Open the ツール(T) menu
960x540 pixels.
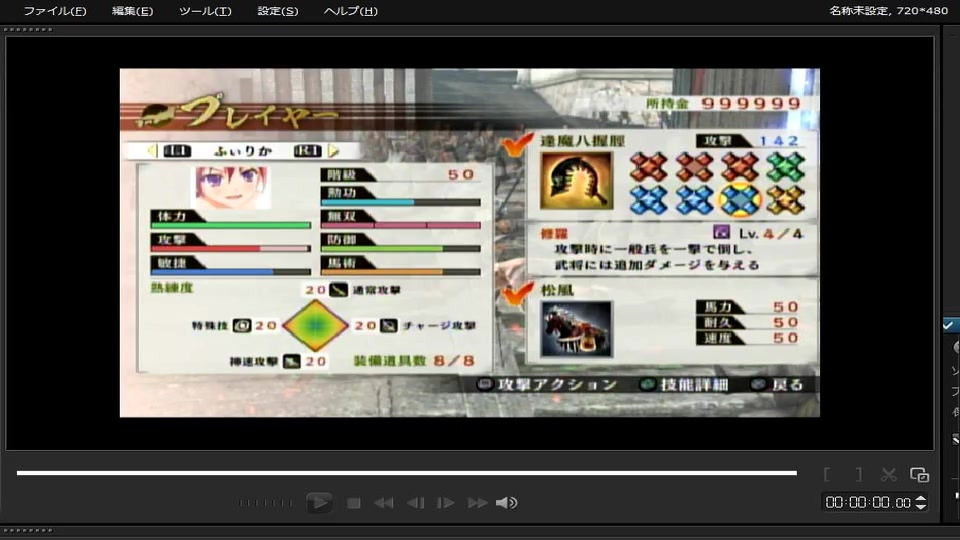click(205, 11)
